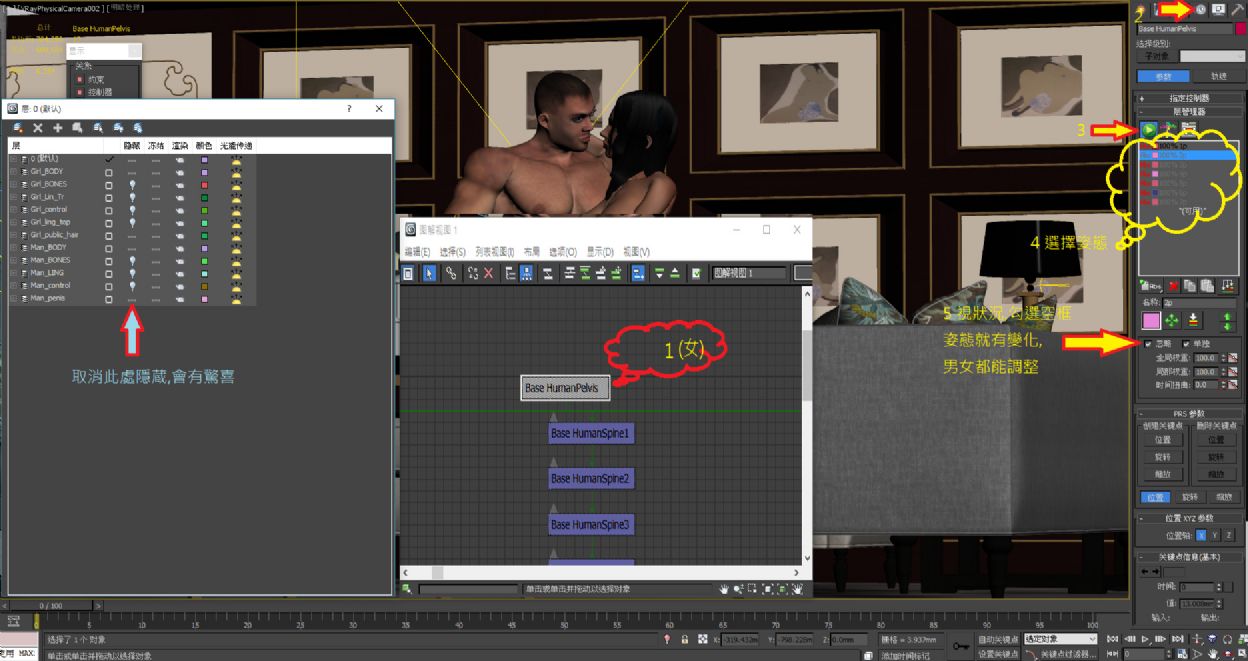
Task: Open the Motion panel tab icon
Action: pos(1201,9)
